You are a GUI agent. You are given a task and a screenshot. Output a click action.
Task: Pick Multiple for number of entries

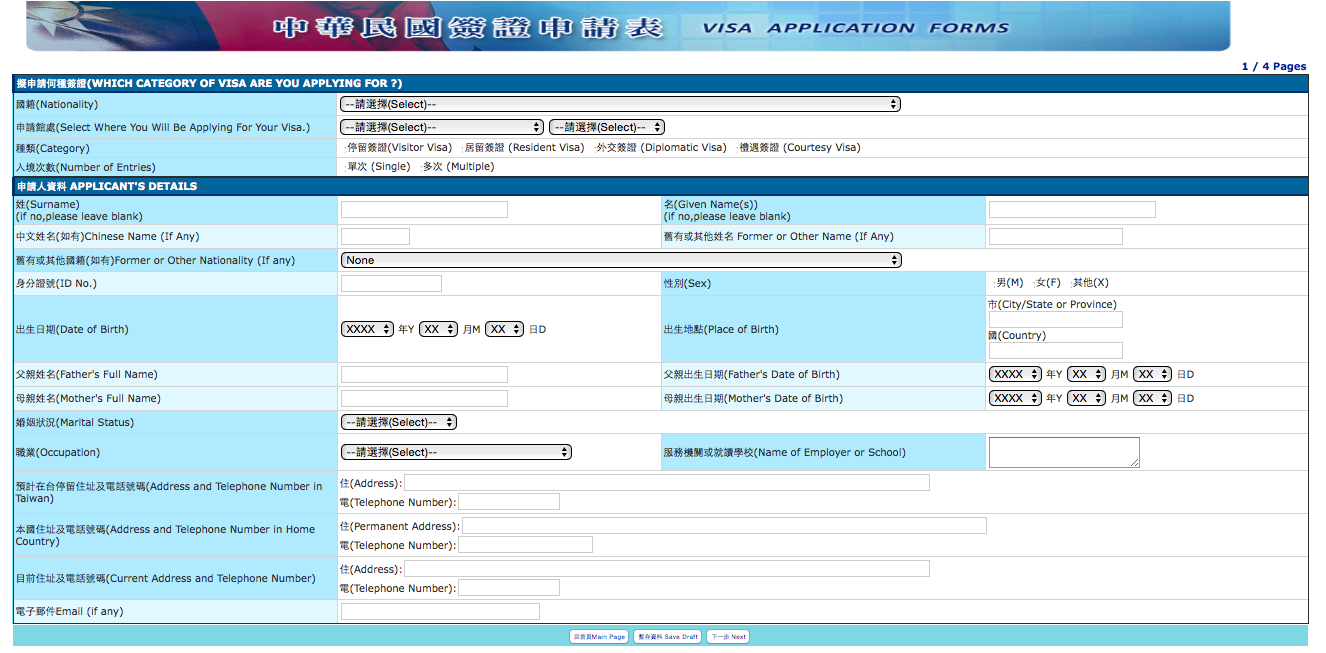coord(420,167)
